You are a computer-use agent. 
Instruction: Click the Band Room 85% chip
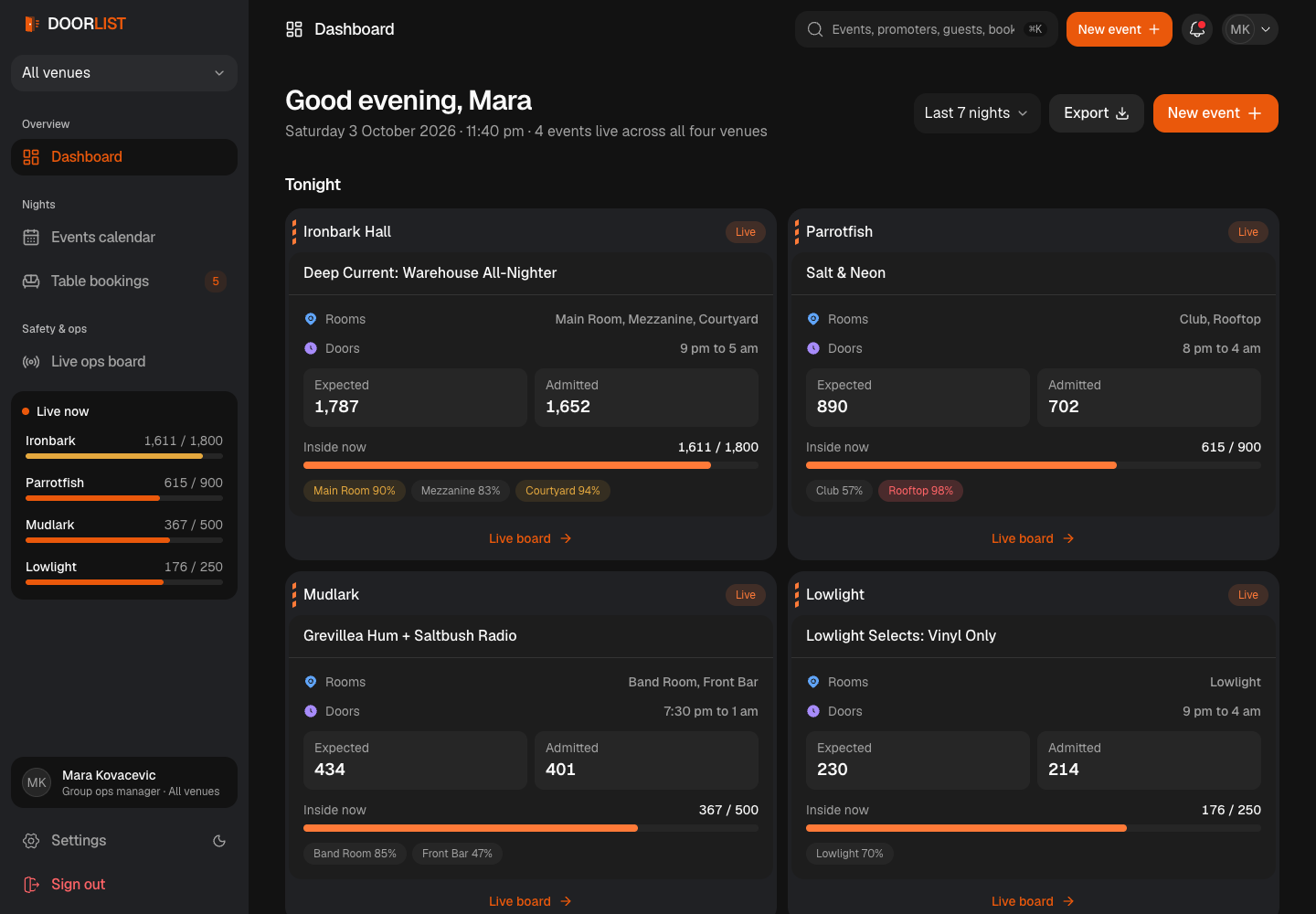point(355,854)
